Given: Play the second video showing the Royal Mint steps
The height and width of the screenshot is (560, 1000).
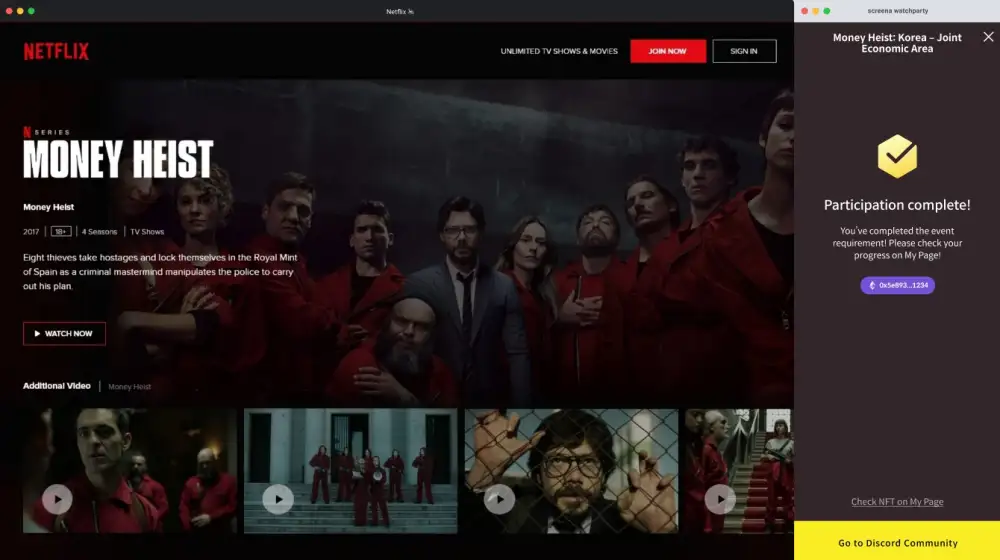Looking at the screenshot, I should [278, 499].
